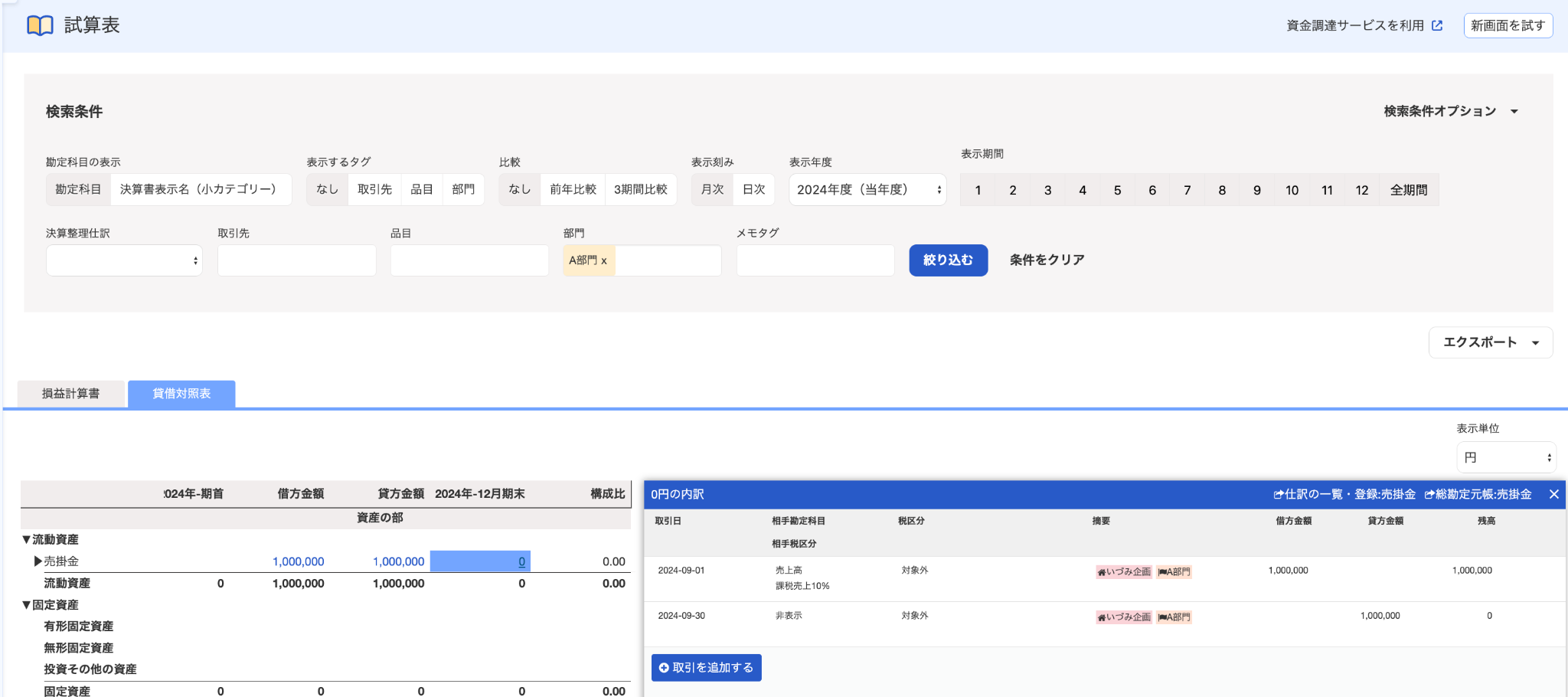Image resolution: width=1568 pixels, height=697 pixels.
Task: Set 表示するタグ to 品目
Action: (422, 189)
